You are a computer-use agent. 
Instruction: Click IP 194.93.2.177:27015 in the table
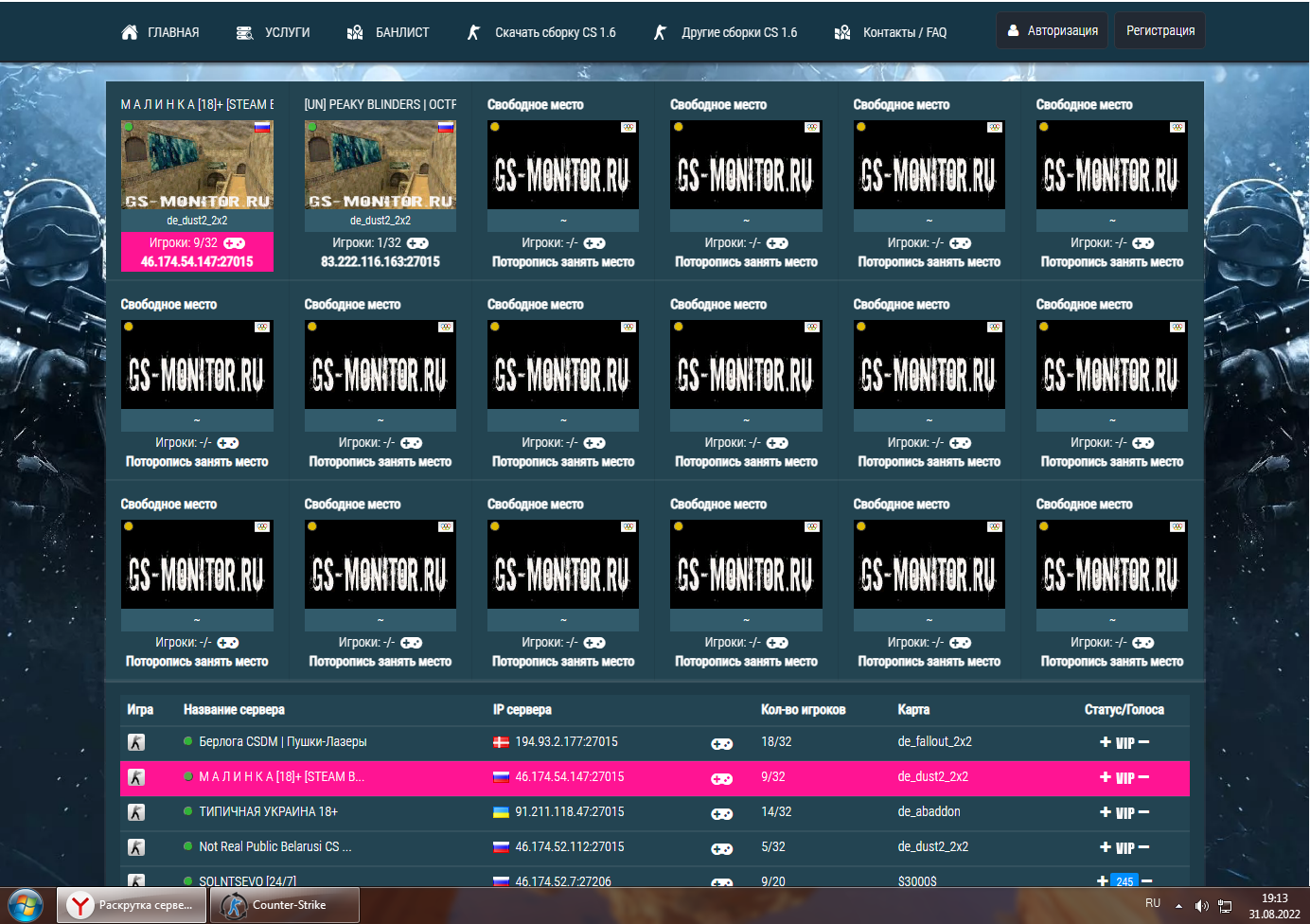click(566, 742)
